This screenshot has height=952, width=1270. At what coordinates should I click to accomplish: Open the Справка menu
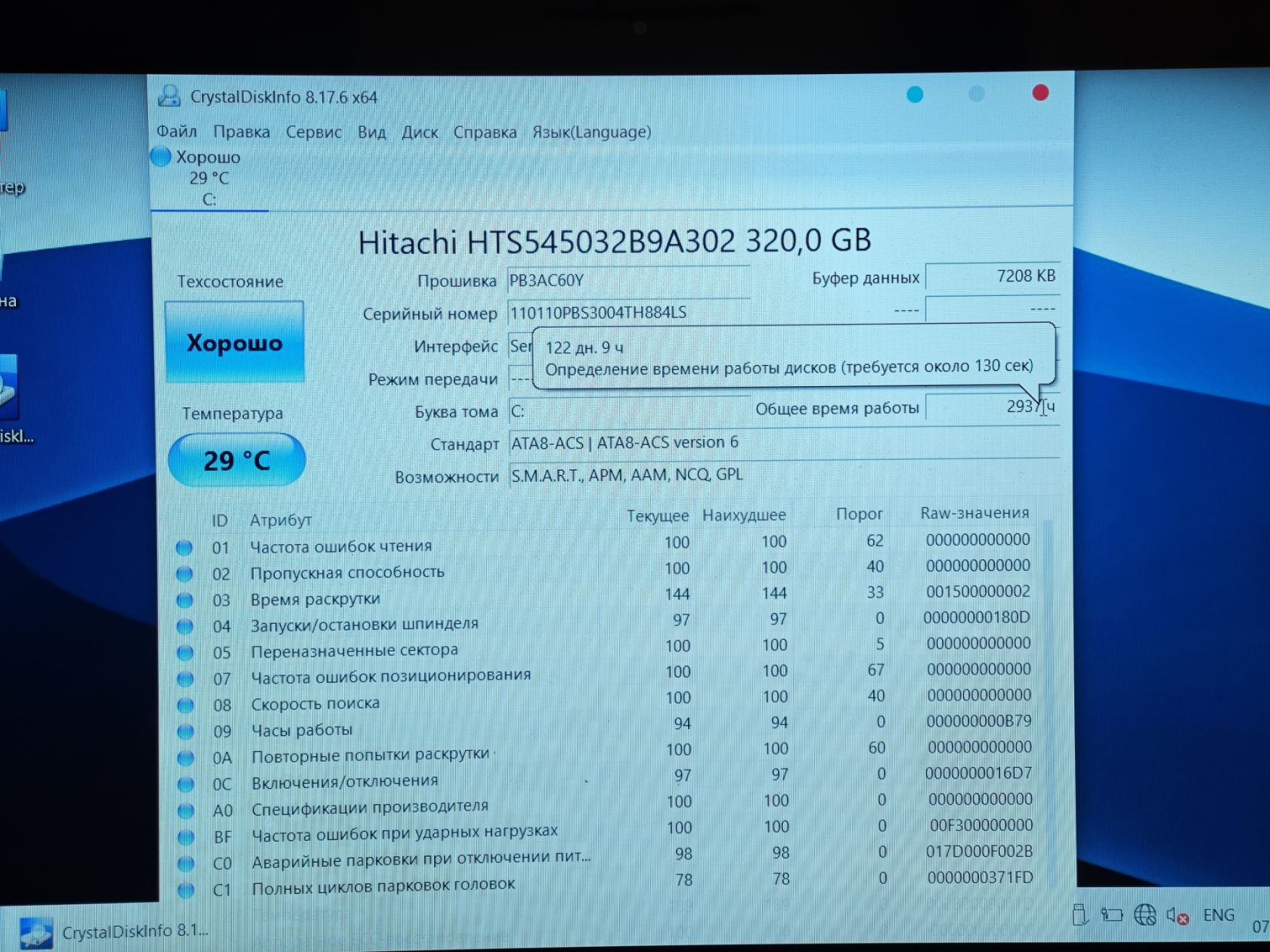click(x=485, y=132)
